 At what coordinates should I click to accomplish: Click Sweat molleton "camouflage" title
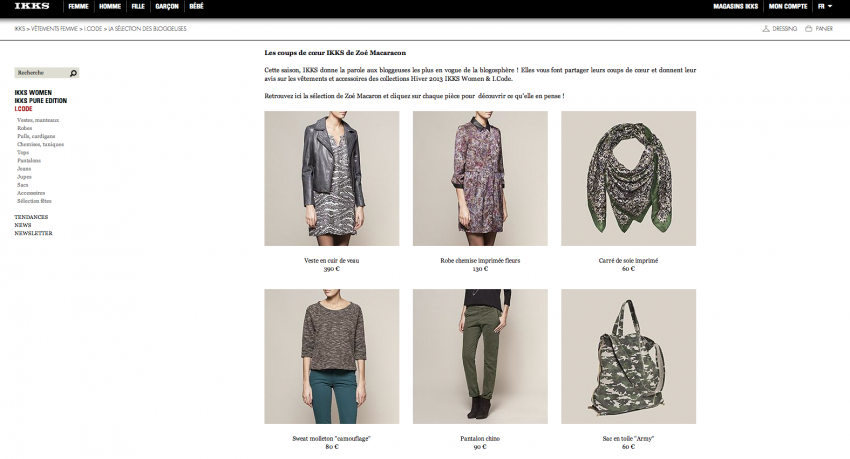pos(332,439)
